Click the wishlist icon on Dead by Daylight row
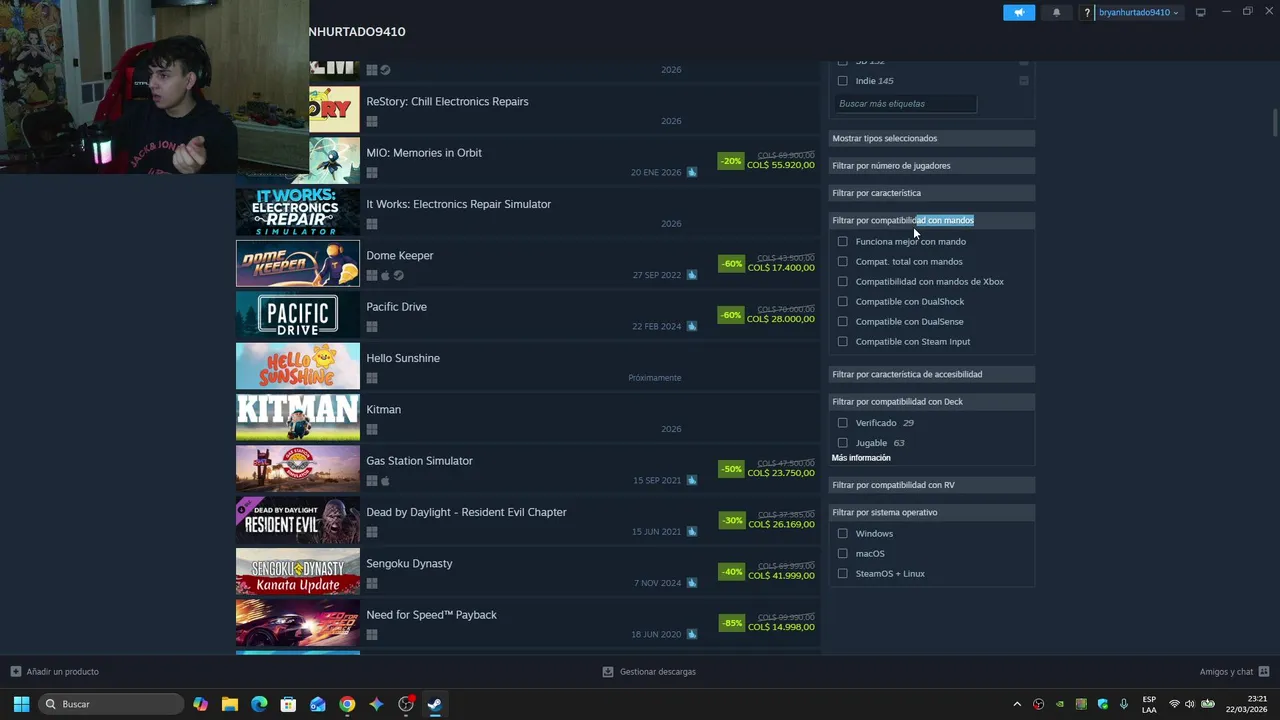Viewport: 1280px width, 720px height. tap(691, 531)
